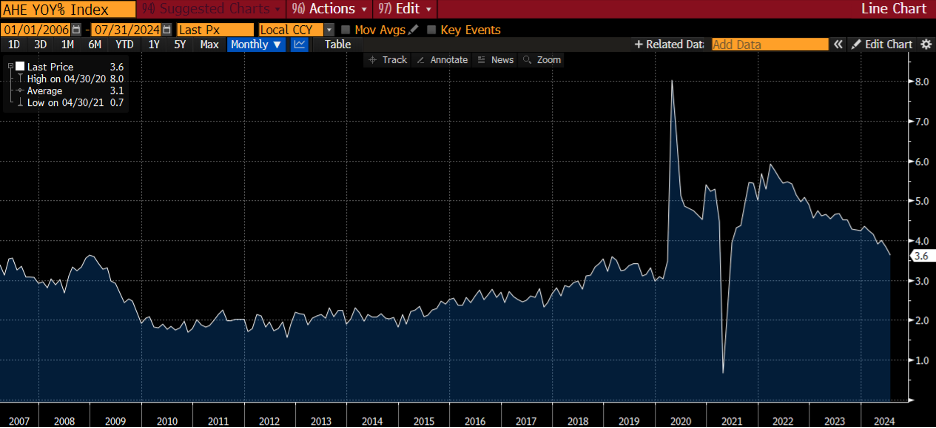This screenshot has height=428, width=936.
Task: Open the start date calendar picker
Action: point(76,30)
